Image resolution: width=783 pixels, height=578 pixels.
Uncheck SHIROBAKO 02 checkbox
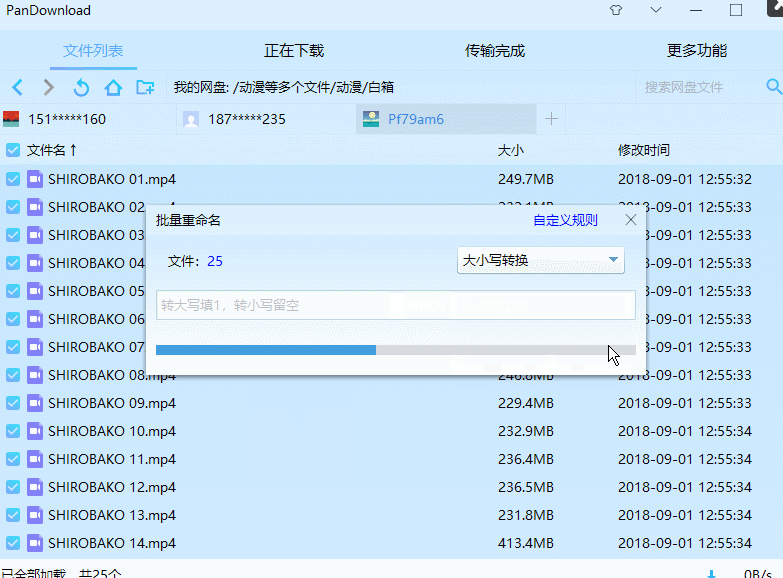13,207
